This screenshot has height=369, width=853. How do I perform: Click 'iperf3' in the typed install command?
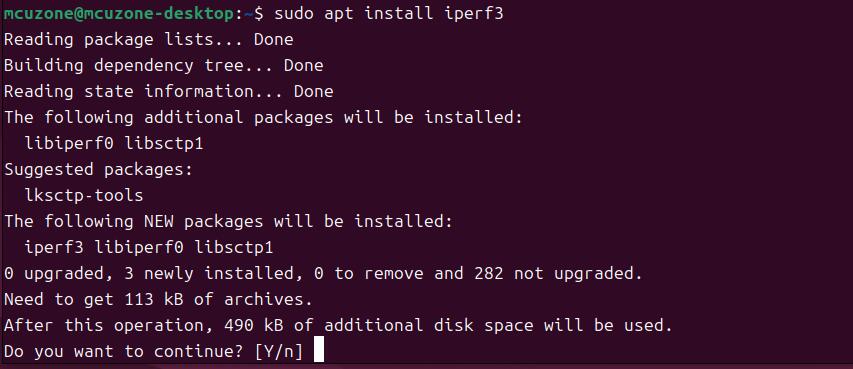pyautogui.click(x=474, y=14)
